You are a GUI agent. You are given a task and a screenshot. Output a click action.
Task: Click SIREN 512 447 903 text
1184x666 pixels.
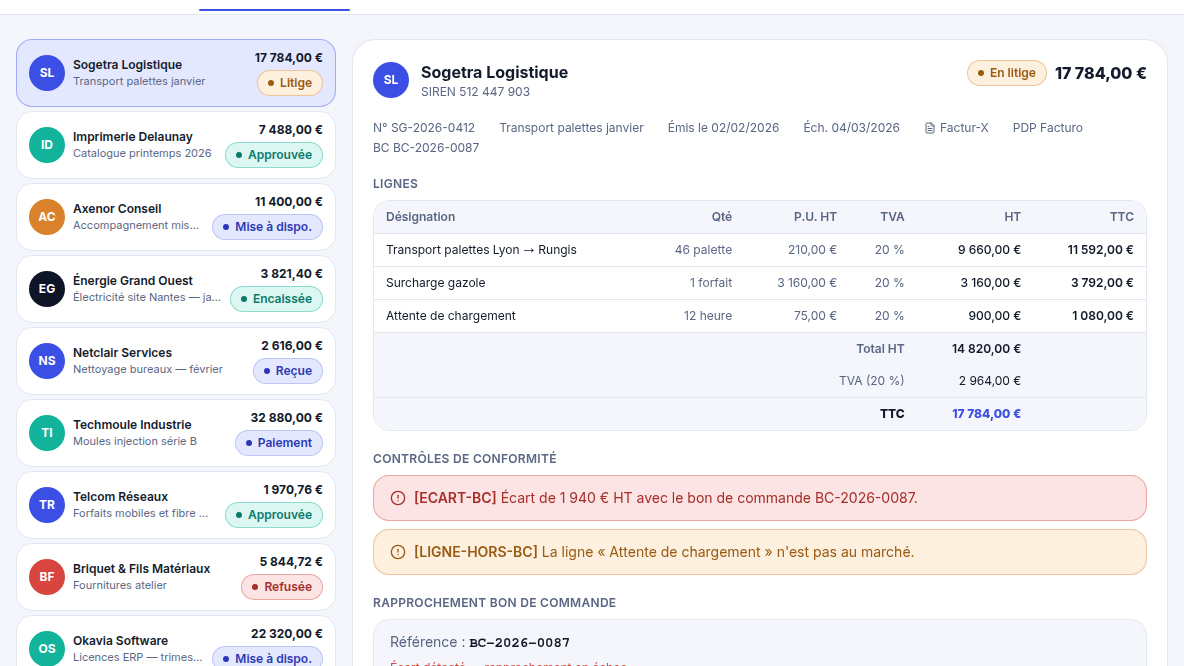475,92
